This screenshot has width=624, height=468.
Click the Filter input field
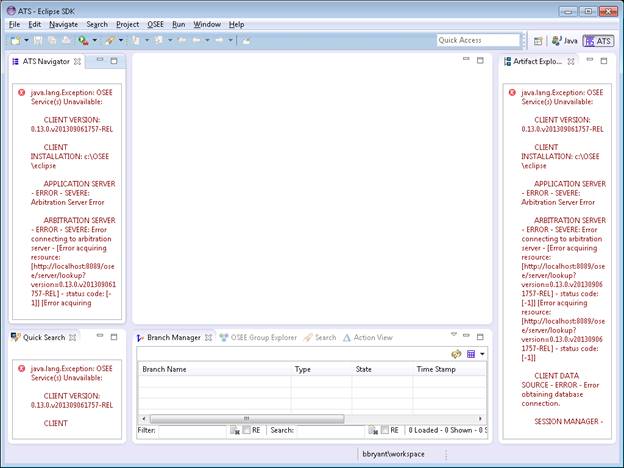pos(192,431)
